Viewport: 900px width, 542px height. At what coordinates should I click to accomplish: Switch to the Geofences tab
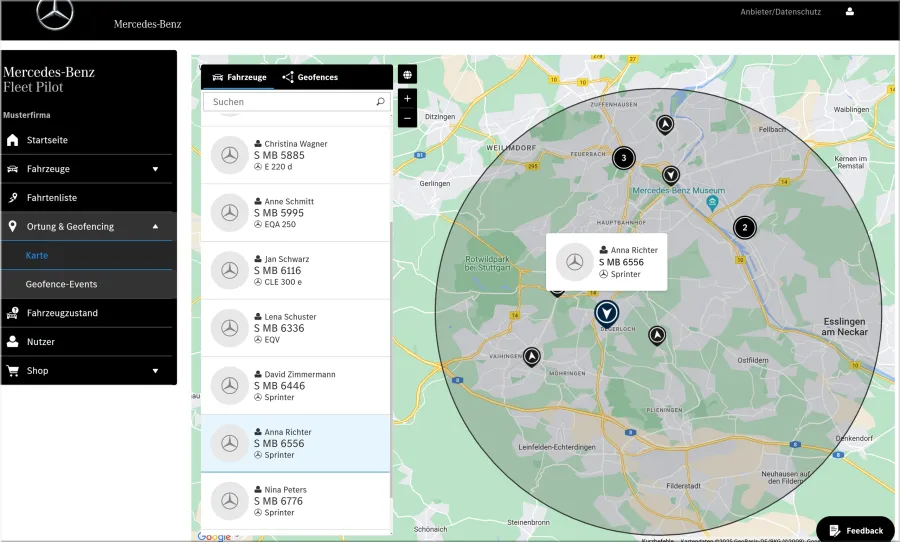(x=310, y=77)
